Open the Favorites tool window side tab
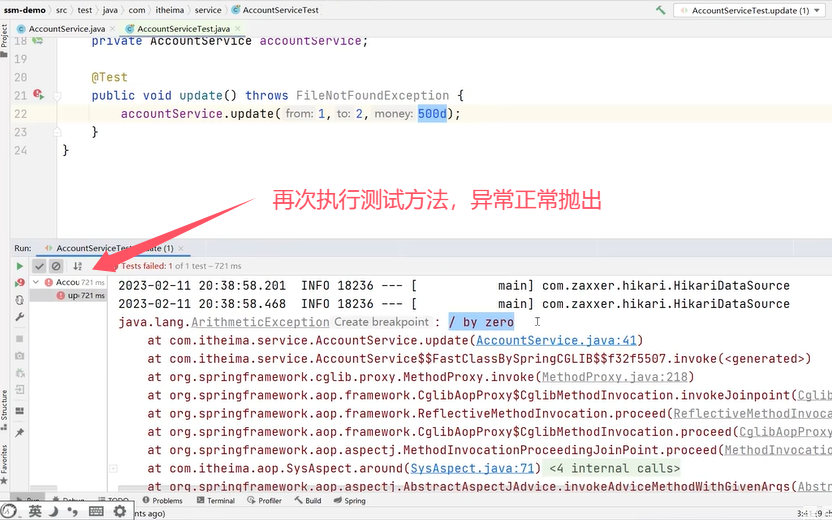Screen dimensions: 832x520 tap(4, 464)
